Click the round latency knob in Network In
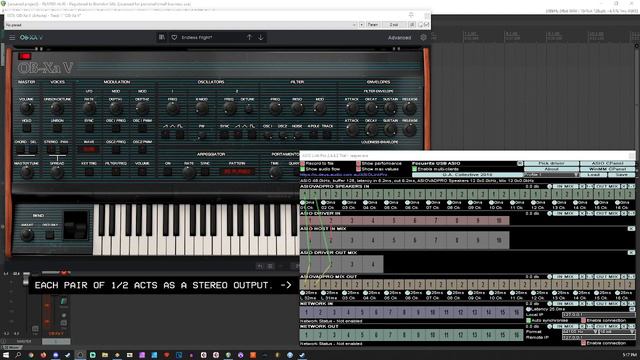 pos(529,309)
